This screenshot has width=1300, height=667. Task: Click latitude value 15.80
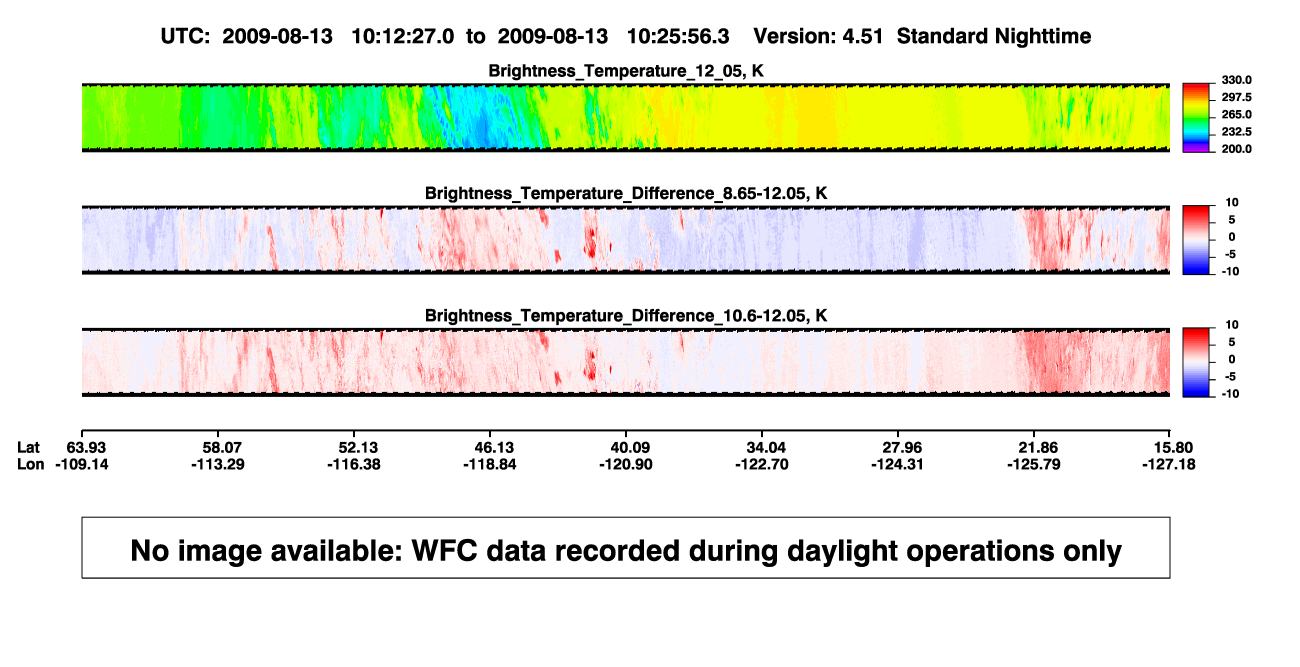(x=1175, y=447)
